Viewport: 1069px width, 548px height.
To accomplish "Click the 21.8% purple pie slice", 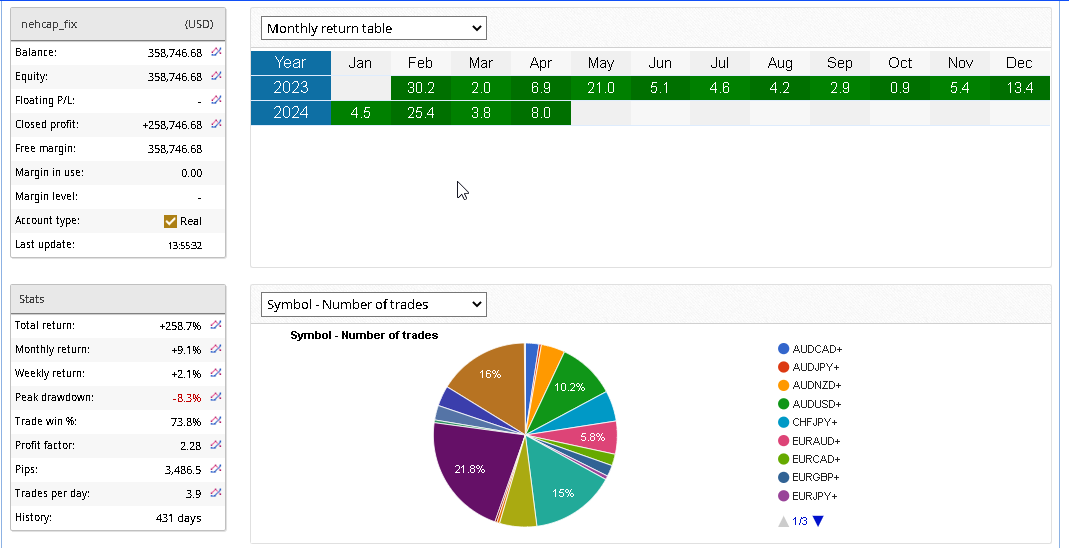I will click(468, 470).
